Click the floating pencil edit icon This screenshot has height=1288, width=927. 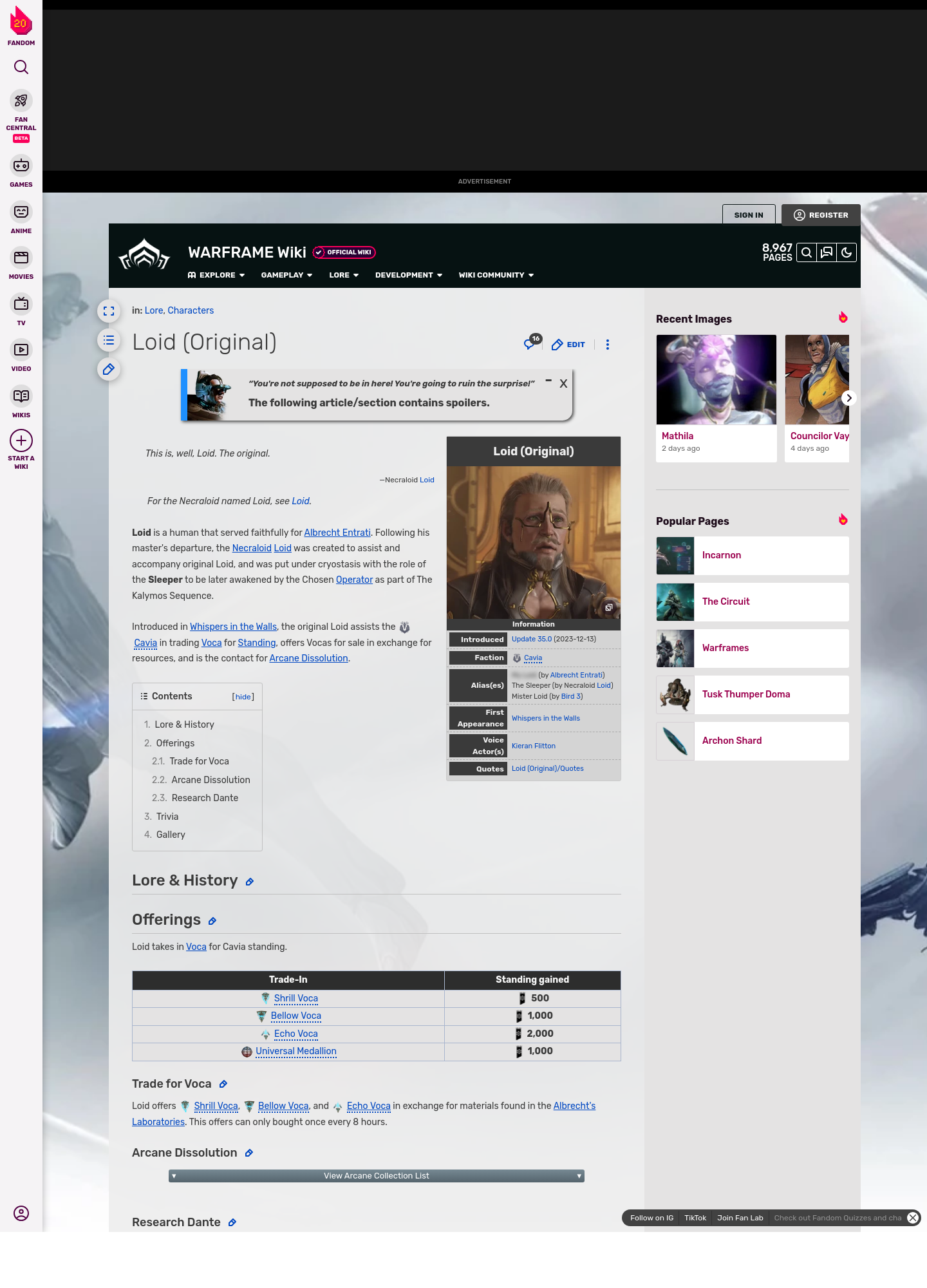109,369
